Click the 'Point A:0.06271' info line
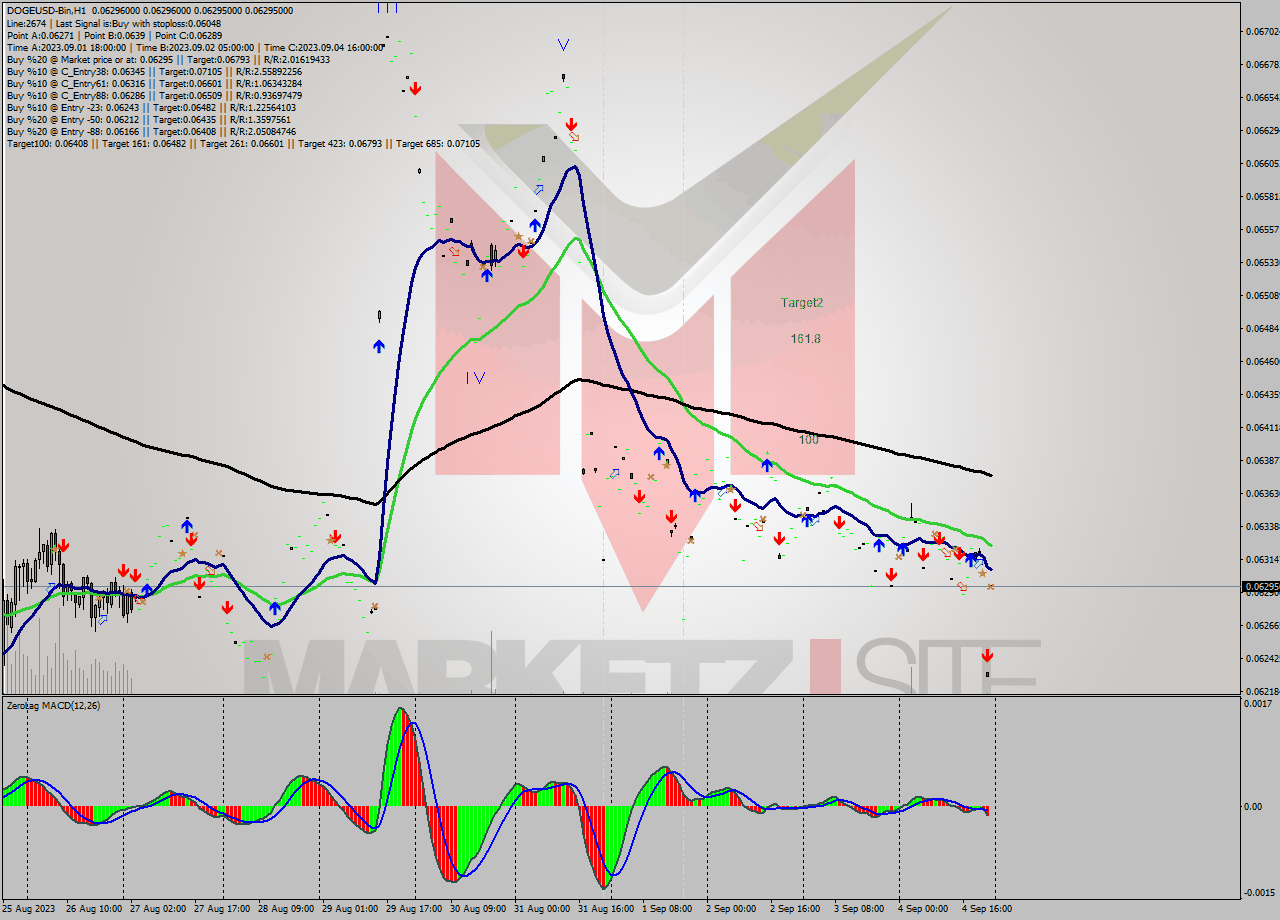Screen dimensions: 1280x920 pyautogui.click(x=116, y=35)
